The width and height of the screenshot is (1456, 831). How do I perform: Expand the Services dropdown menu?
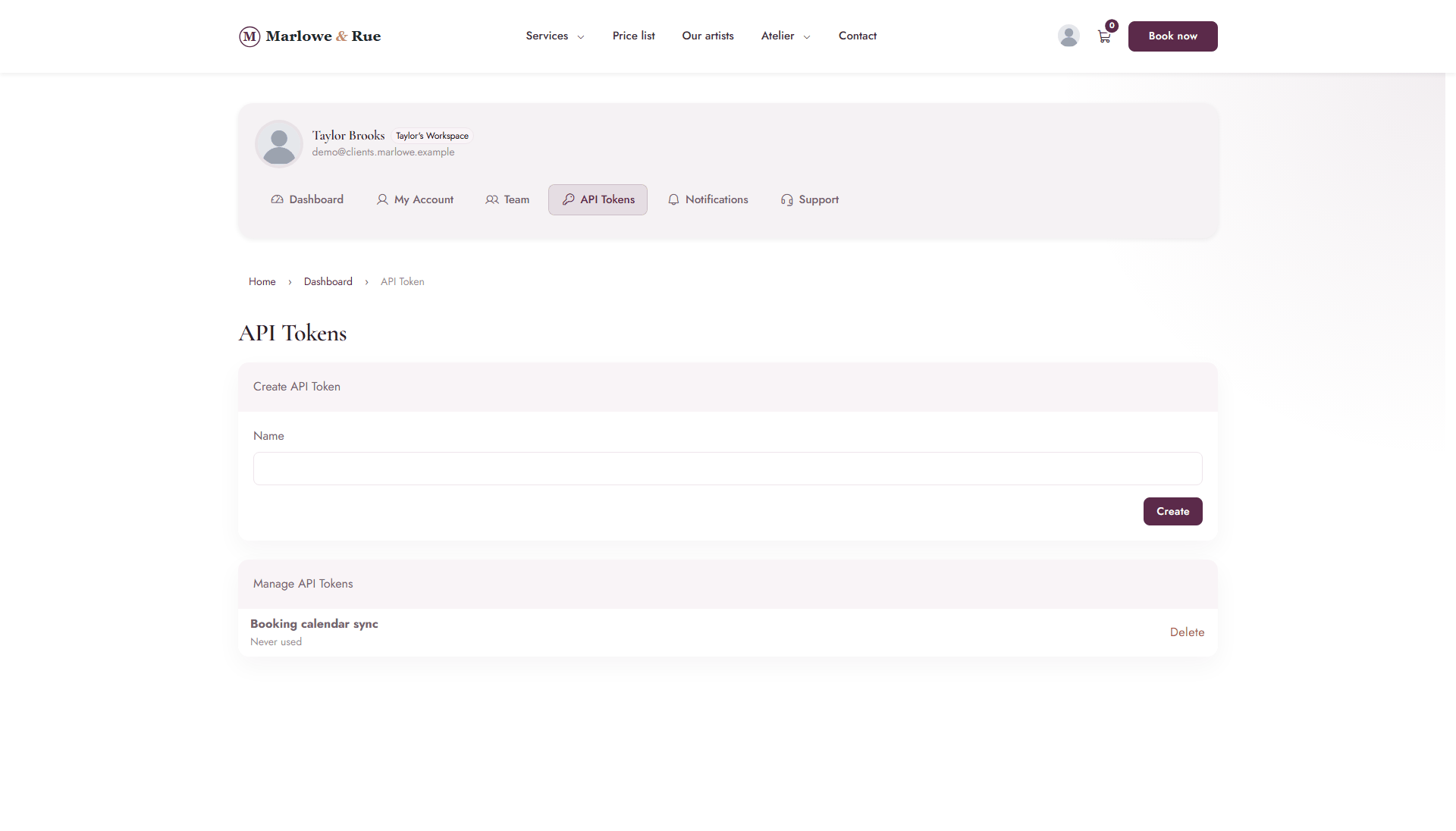click(555, 36)
